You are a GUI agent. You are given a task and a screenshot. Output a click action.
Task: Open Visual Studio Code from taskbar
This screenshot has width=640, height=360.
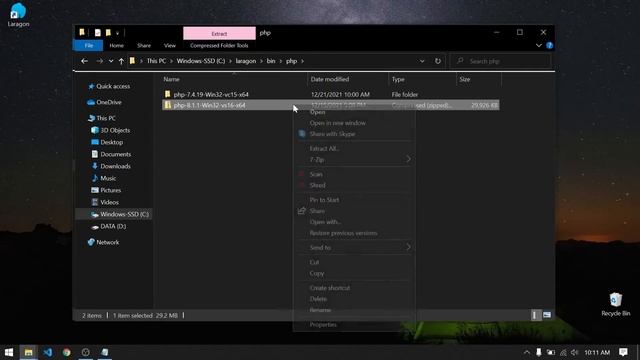coord(48,352)
